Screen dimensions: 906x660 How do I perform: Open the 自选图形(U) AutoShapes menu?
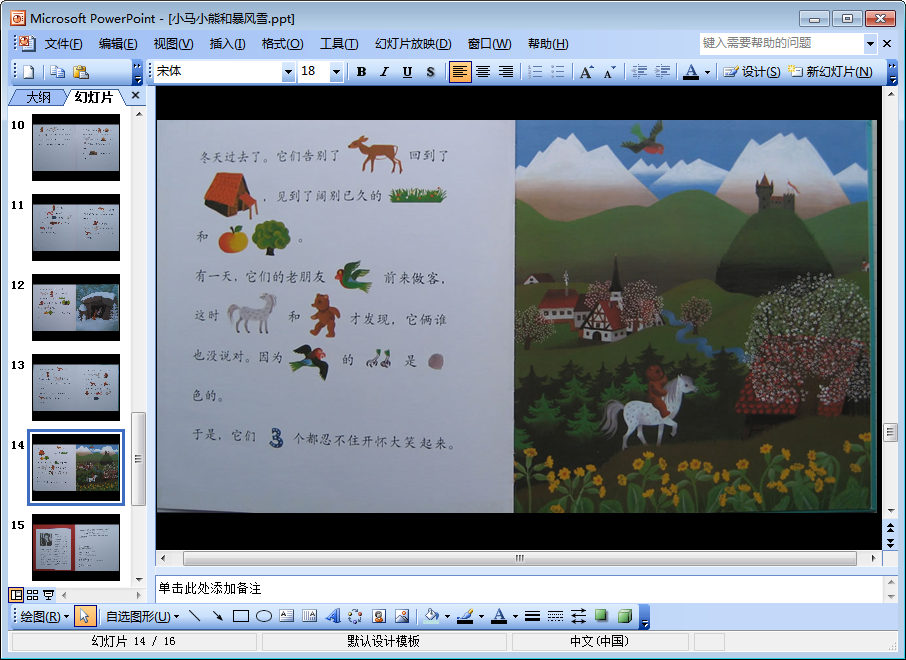click(142, 617)
